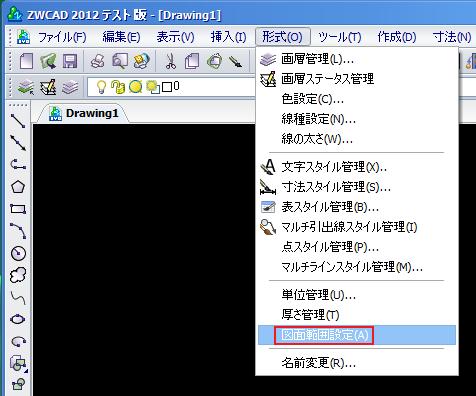Open the 編集(E) menu
476x396 pixels.
tap(121, 37)
